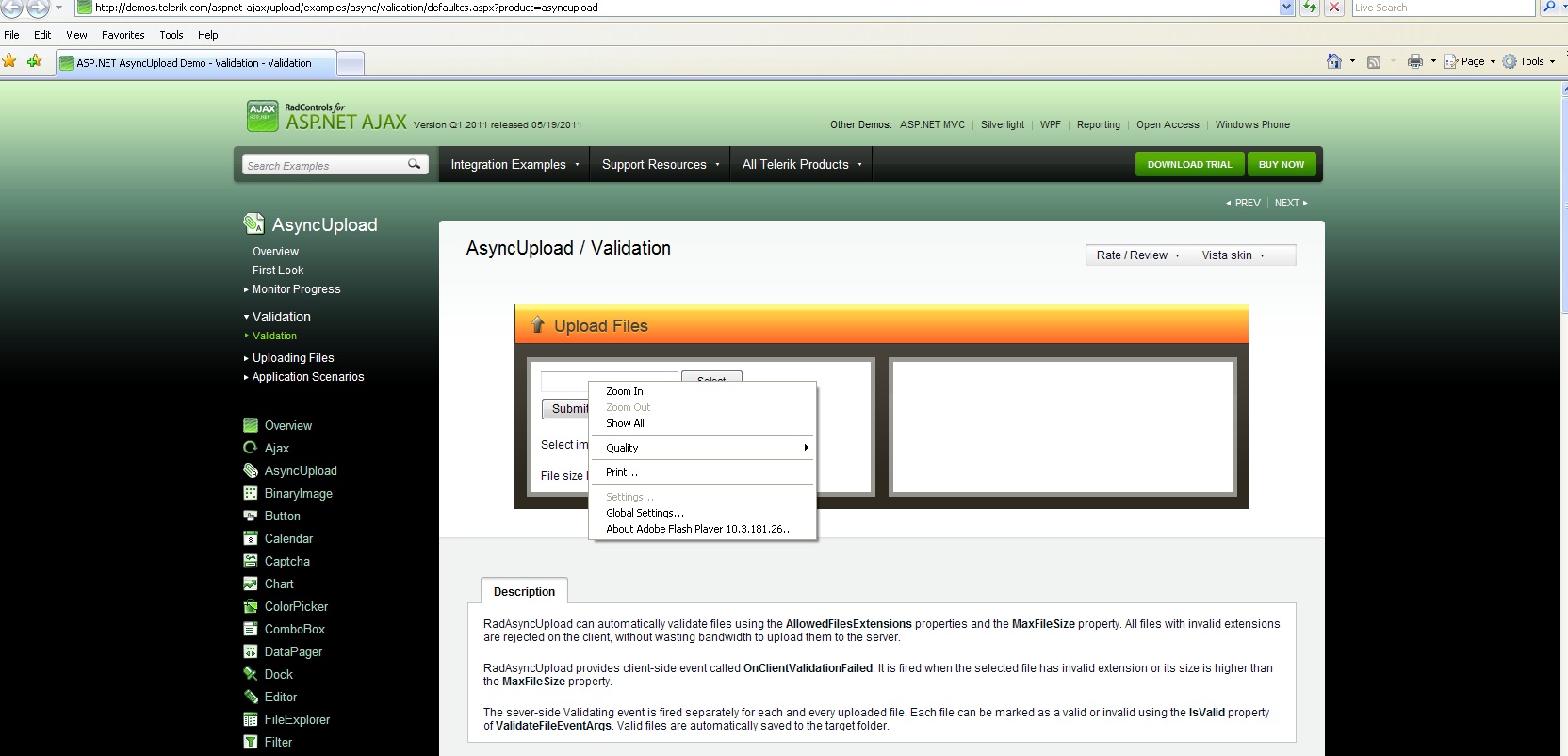This screenshot has height=756, width=1568.
Task: Open the browser Help menu
Action: (x=207, y=35)
